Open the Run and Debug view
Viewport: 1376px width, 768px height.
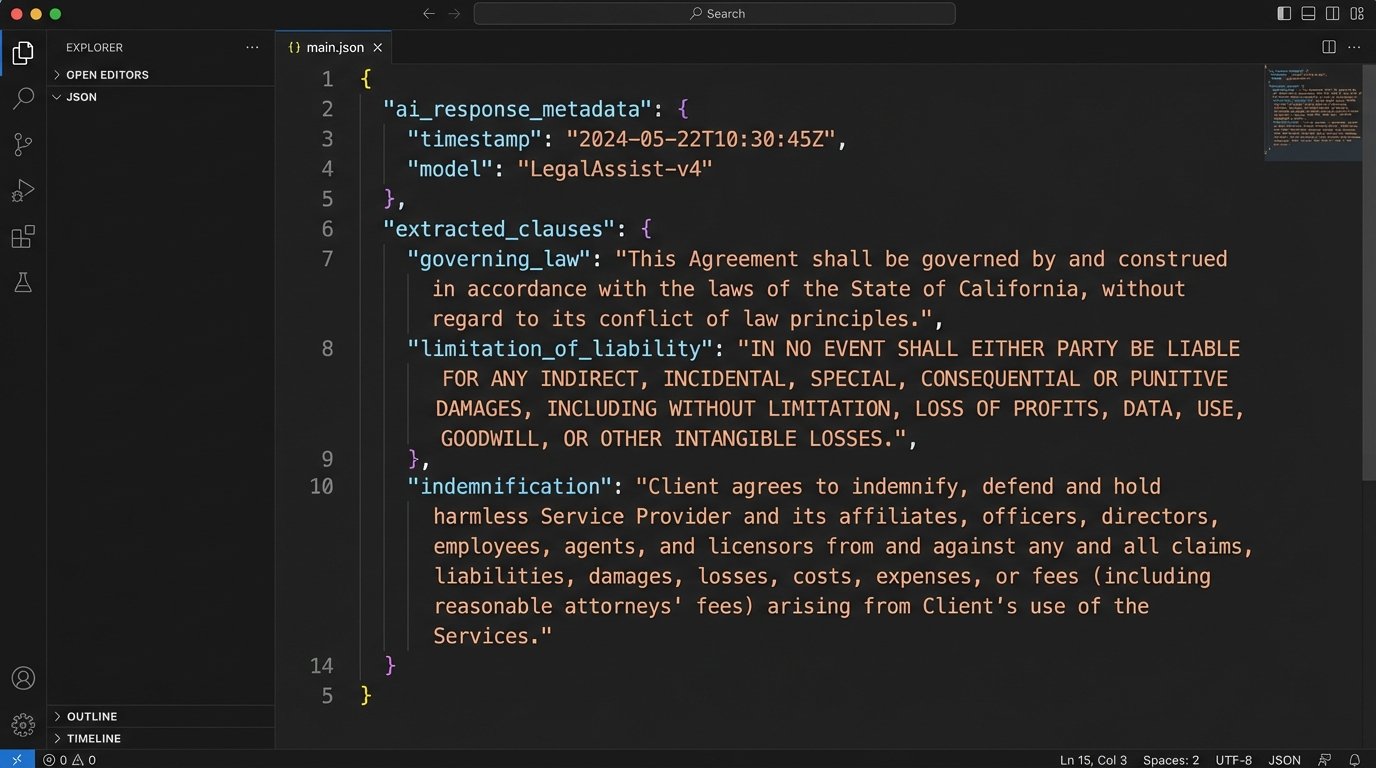tap(22, 190)
